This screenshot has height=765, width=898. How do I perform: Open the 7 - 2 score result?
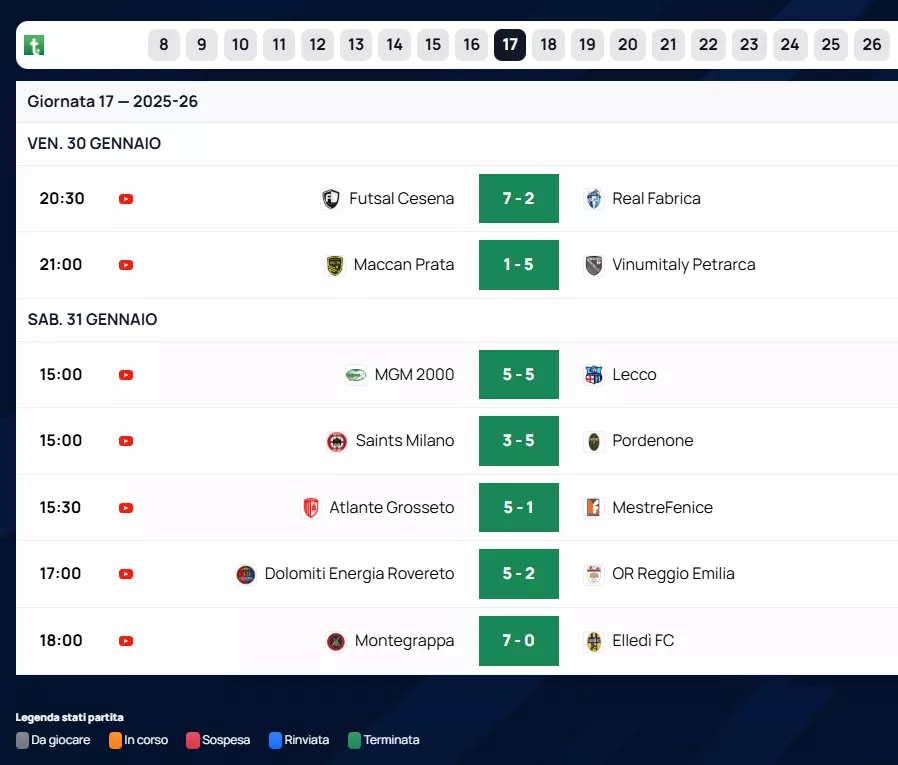pos(518,199)
